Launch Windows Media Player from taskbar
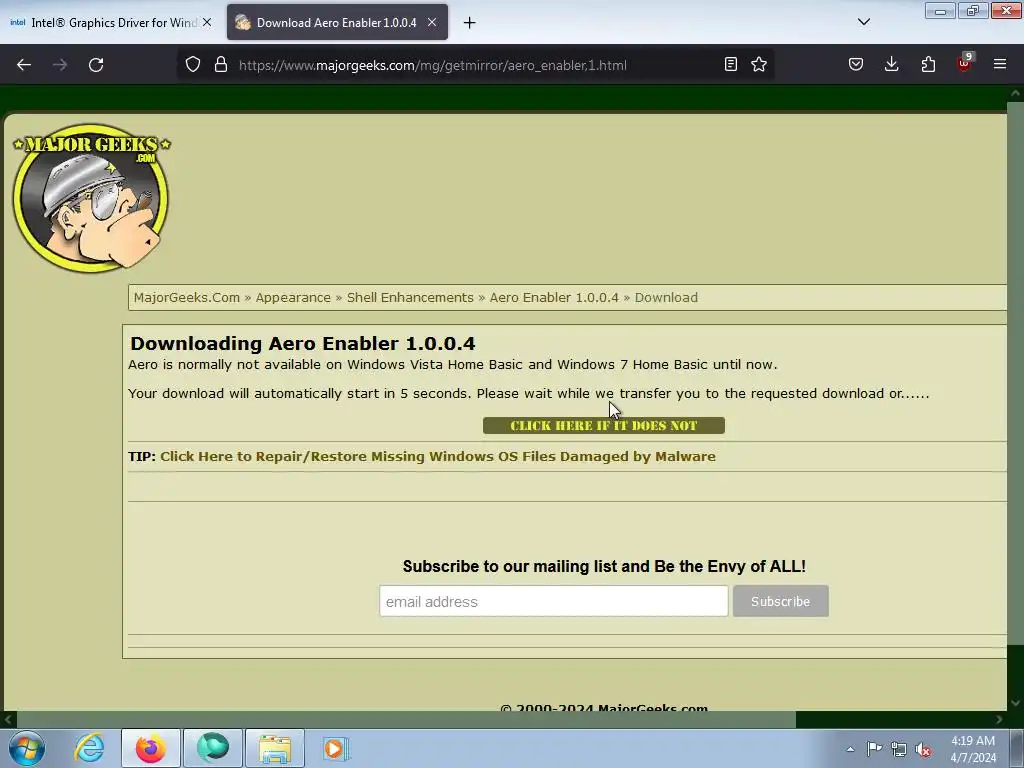This screenshot has width=1024, height=768. click(336, 748)
